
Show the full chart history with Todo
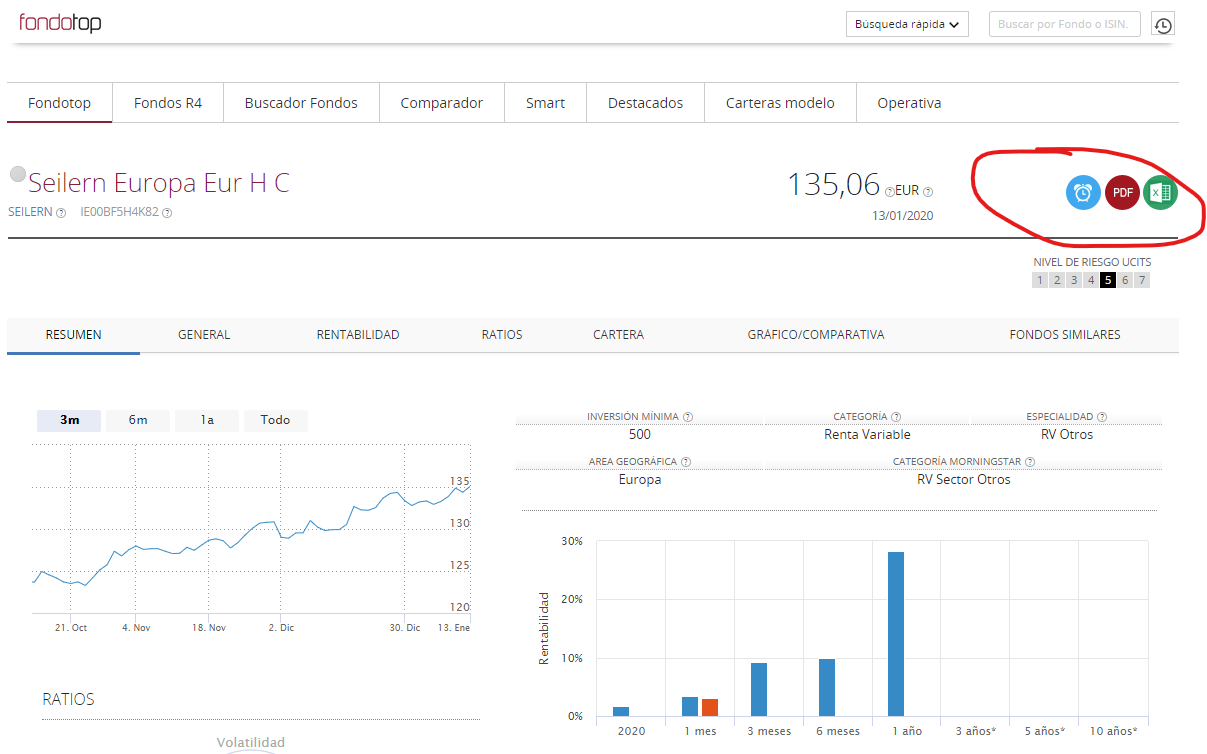pos(276,420)
